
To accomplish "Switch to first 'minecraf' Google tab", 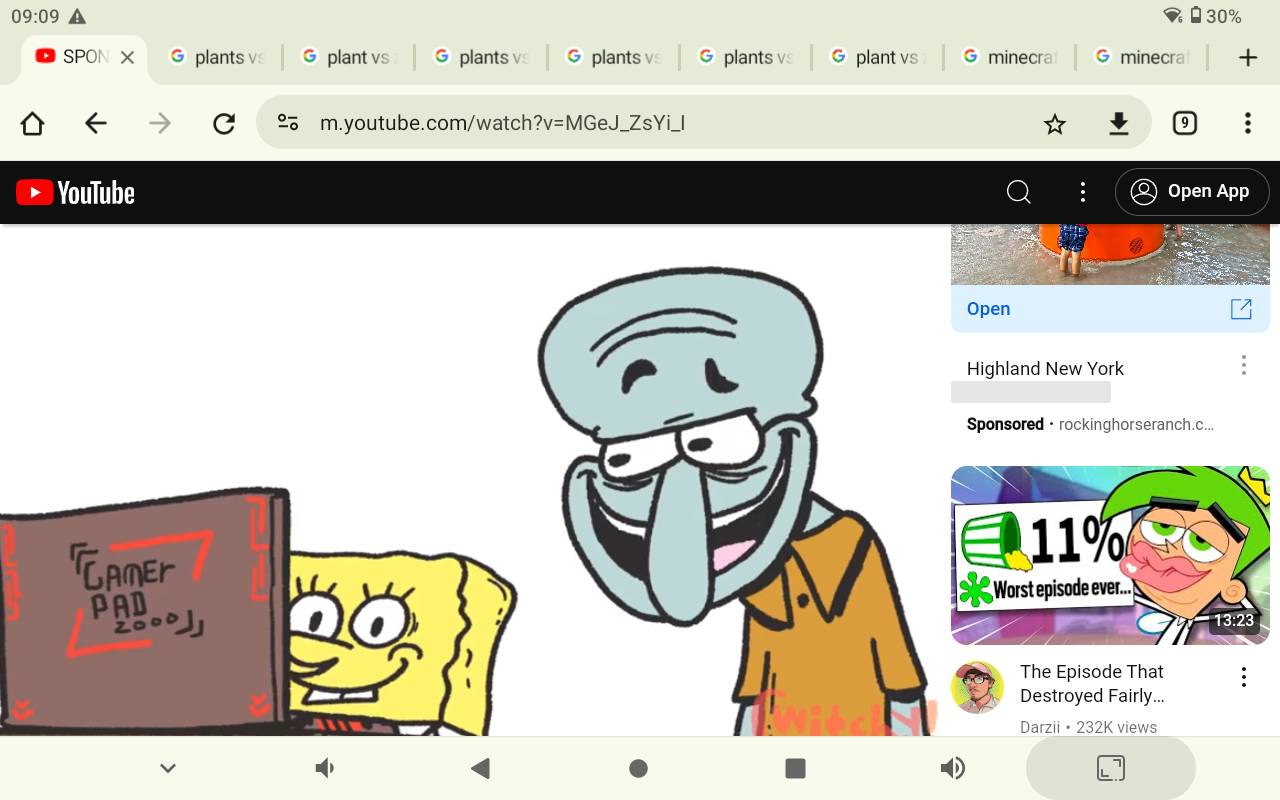I will [1008, 57].
